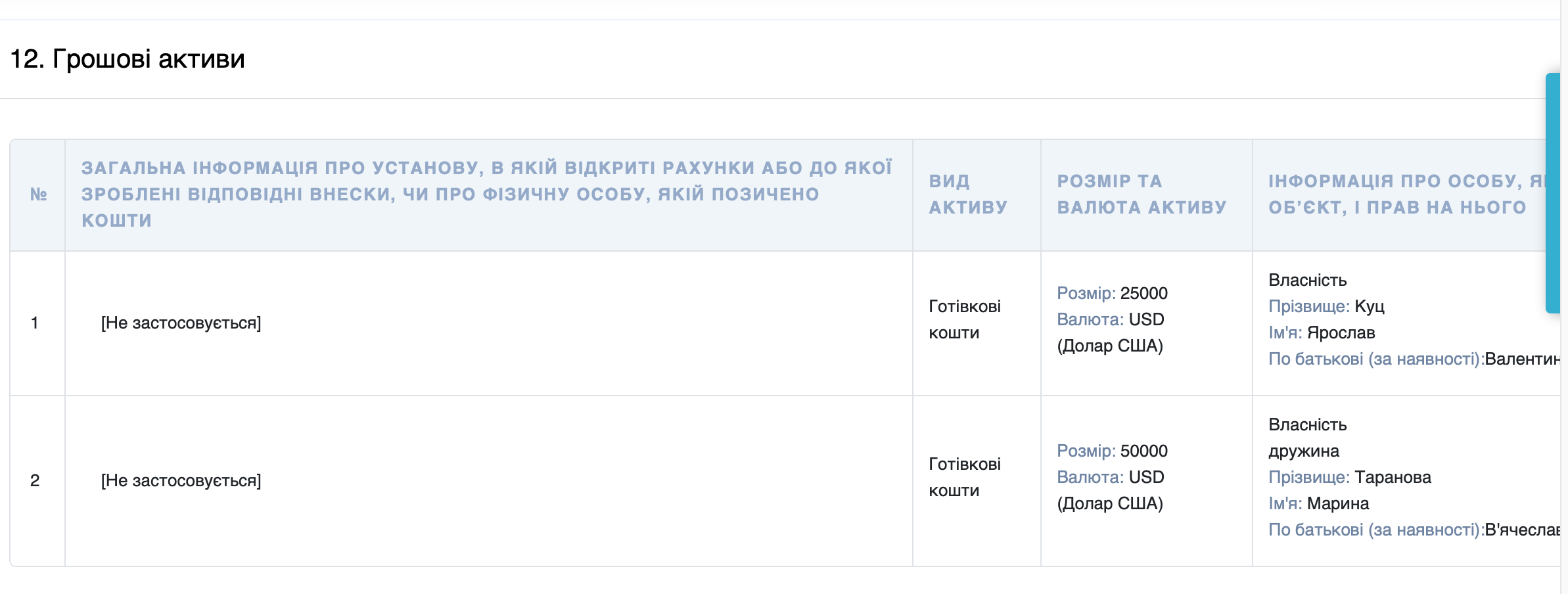The height and width of the screenshot is (594, 1568).
Task: Click the "12. Грошові активи" section heading
Action: [x=127, y=59]
